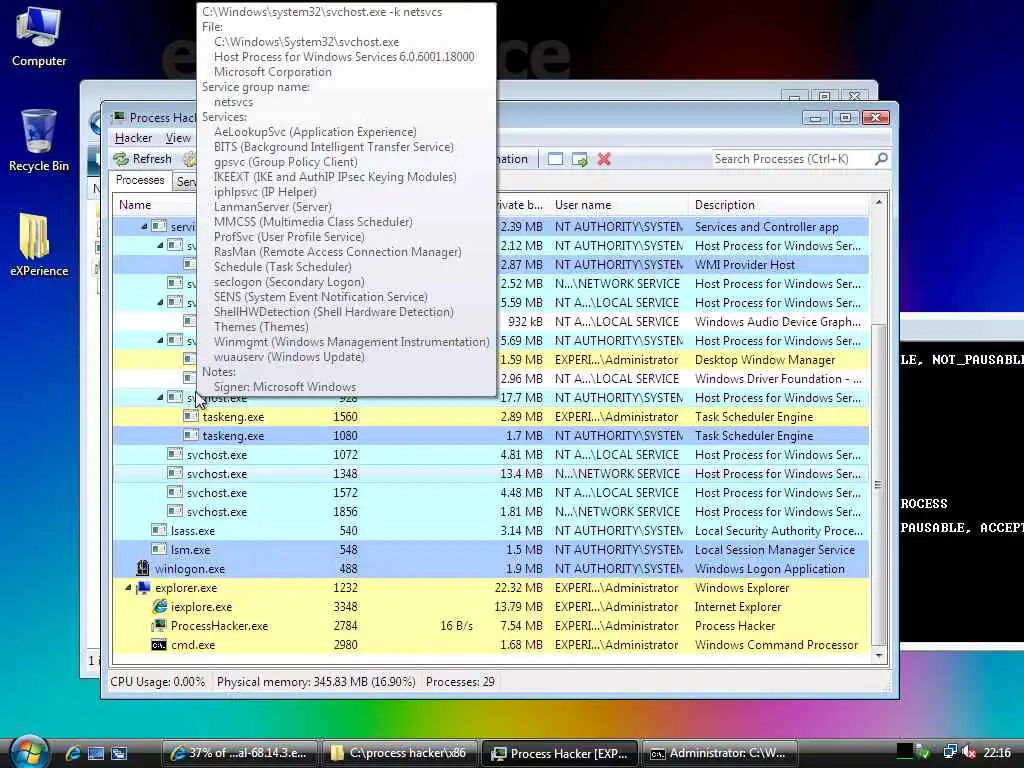Sort by the User name column header
Viewport: 1024px width, 768px height.
coord(618,205)
